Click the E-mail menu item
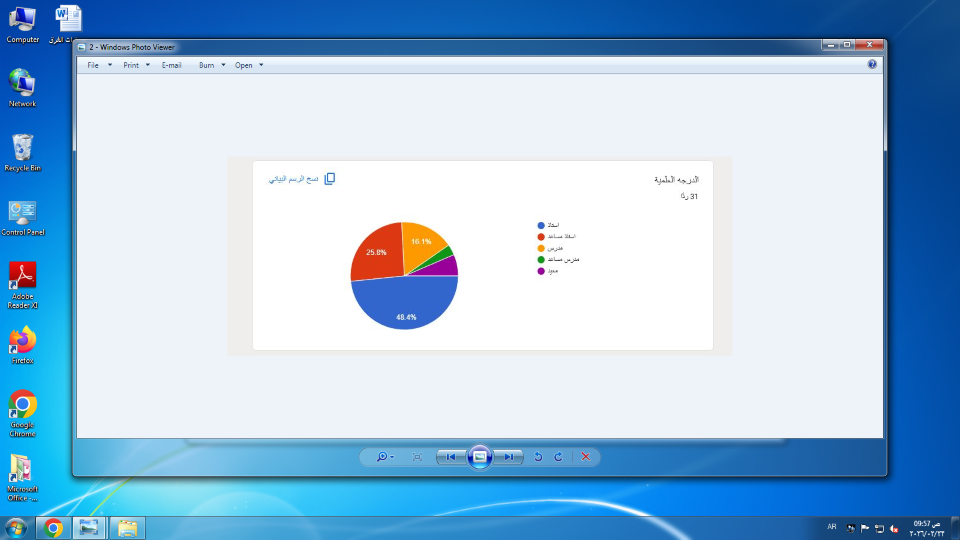 coord(171,65)
